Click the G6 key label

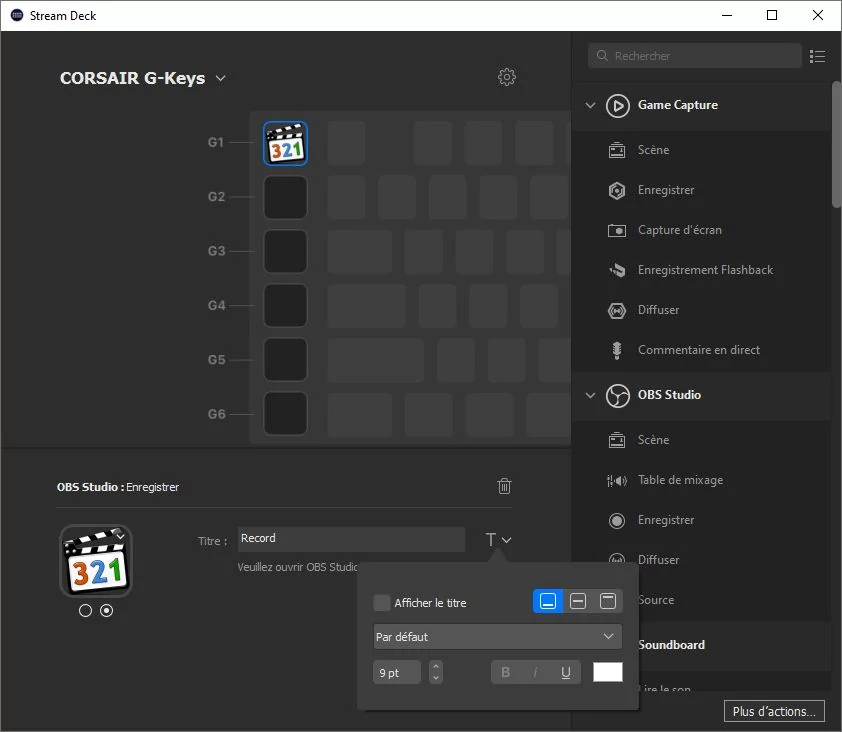coord(216,414)
